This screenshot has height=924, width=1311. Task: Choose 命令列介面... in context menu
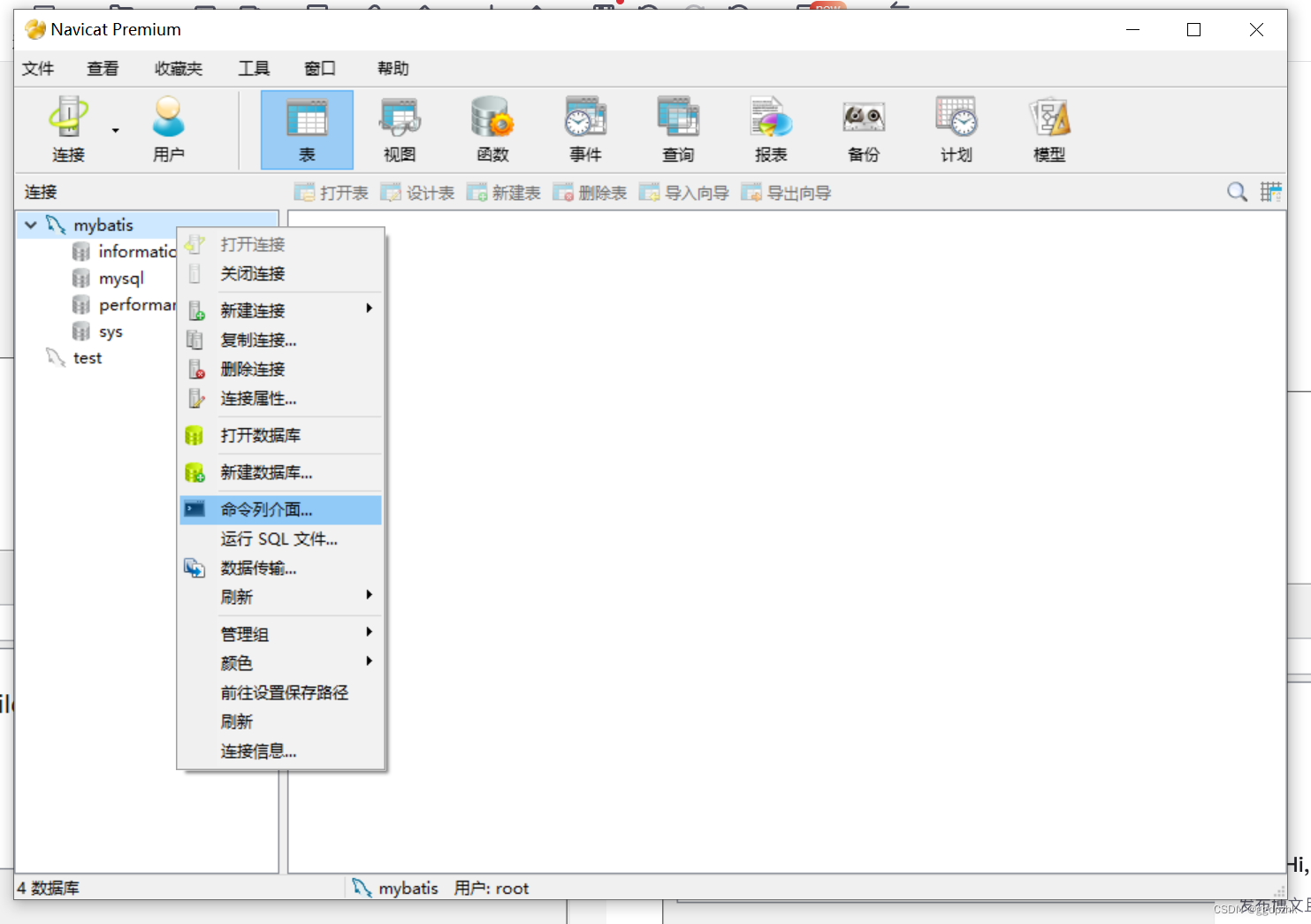[x=281, y=509]
